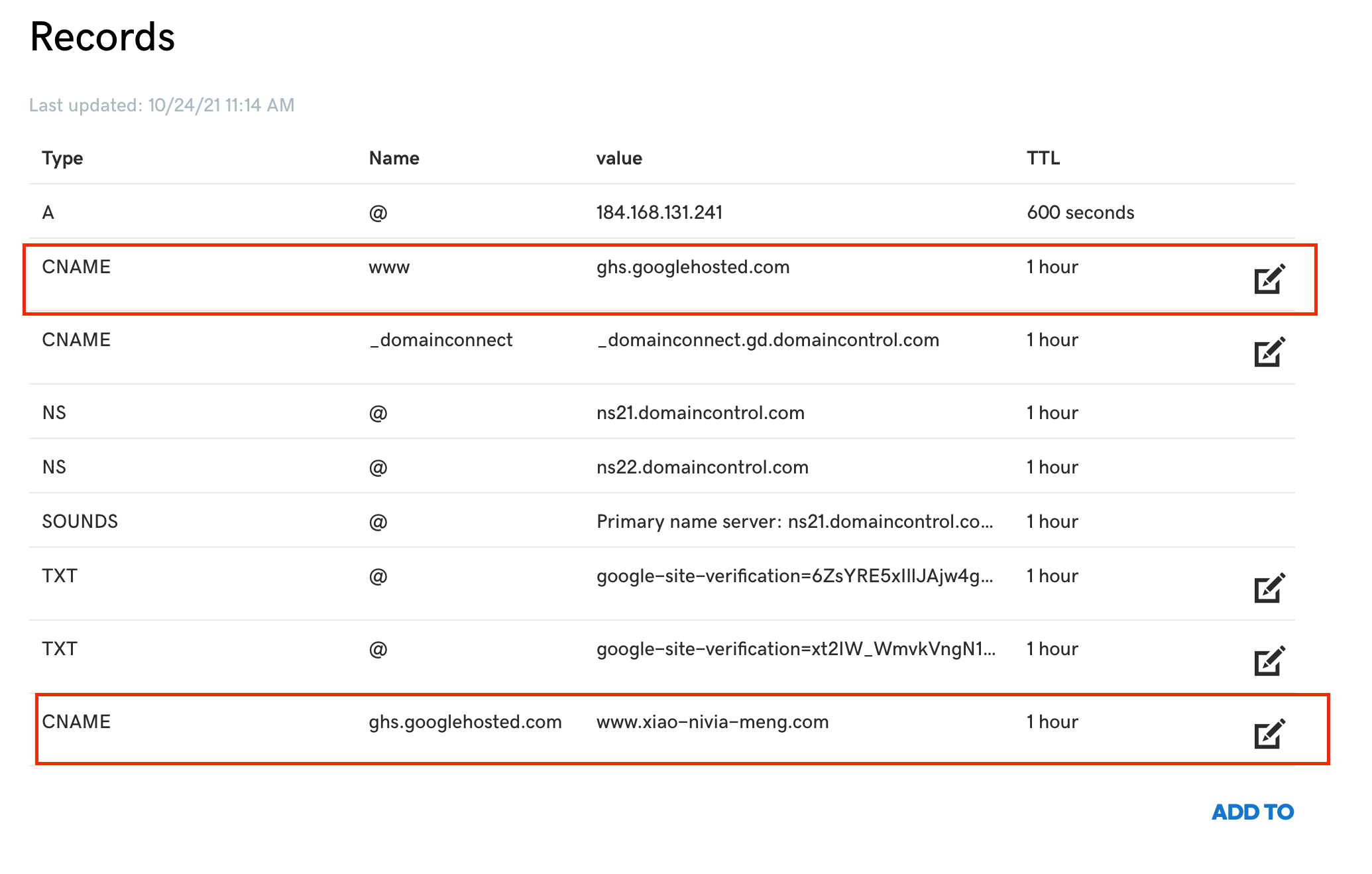The width and height of the screenshot is (1372, 874).
Task: Click the Records page heading
Action: [x=102, y=36]
